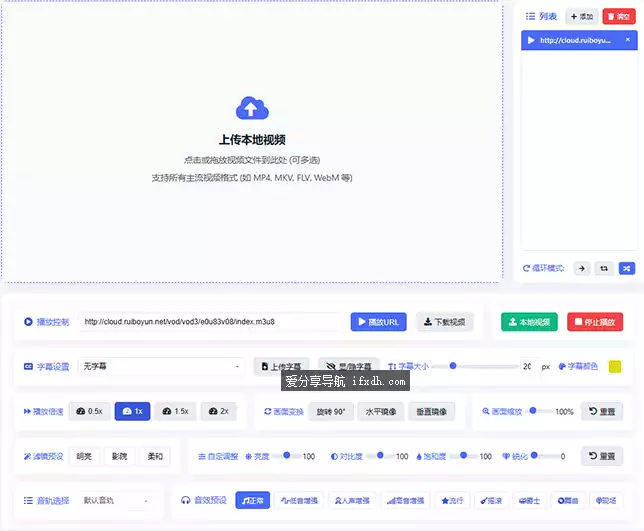Image resolution: width=644 pixels, height=531 pixels.
Task: Select sequential play arrow in loop mode
Action: pyautogui.click(x=582, y=268)
